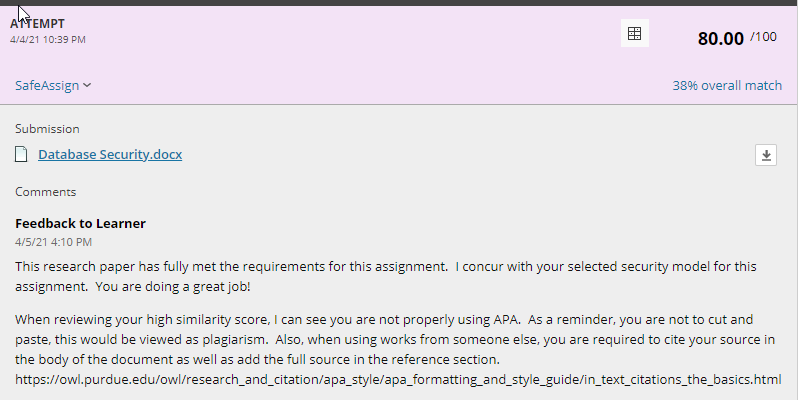View the 38% overall match report
Viewport: 798px width, 400px height.
coord(727,85)
